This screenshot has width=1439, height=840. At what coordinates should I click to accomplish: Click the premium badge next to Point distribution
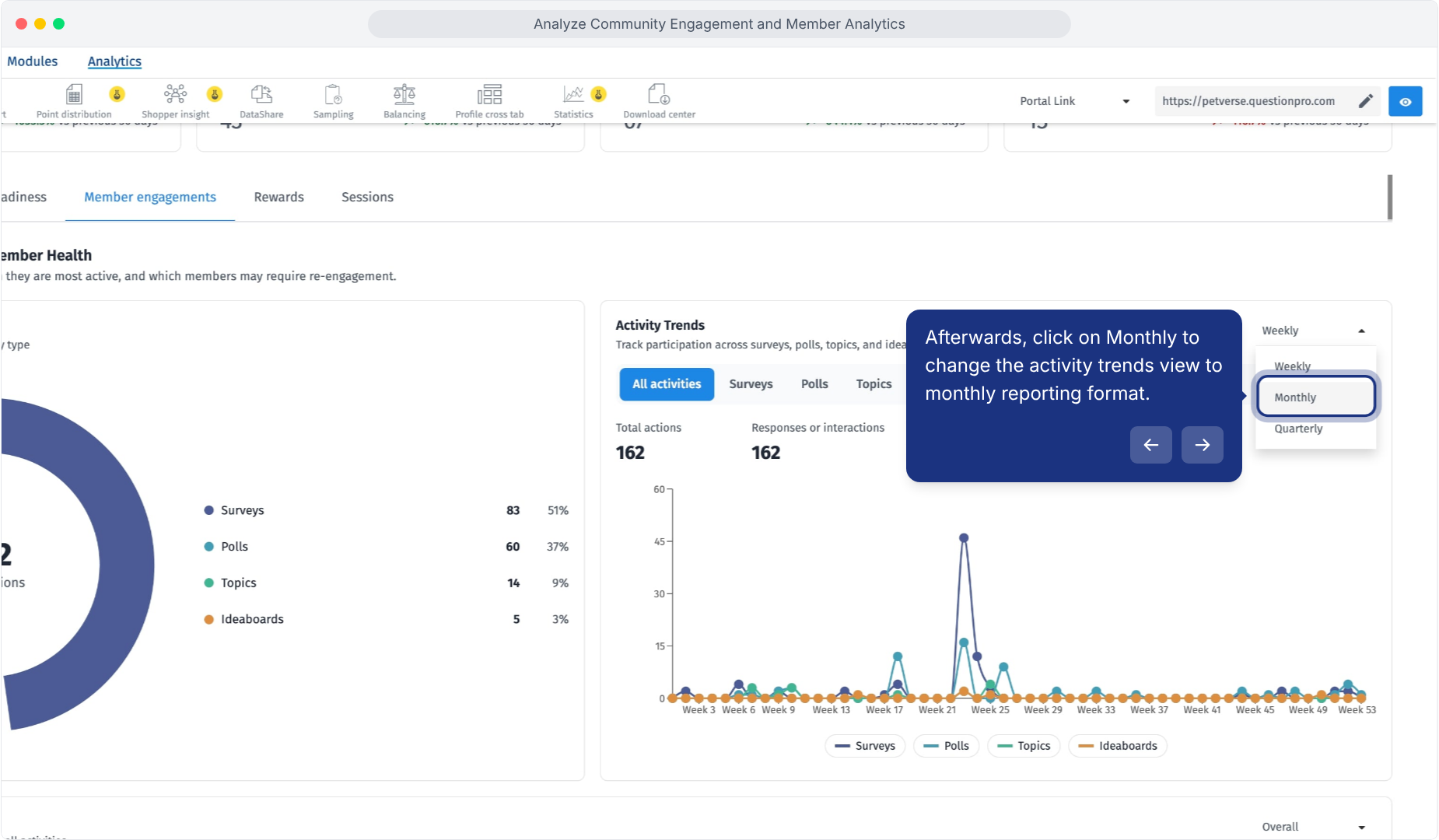point(117,94)
